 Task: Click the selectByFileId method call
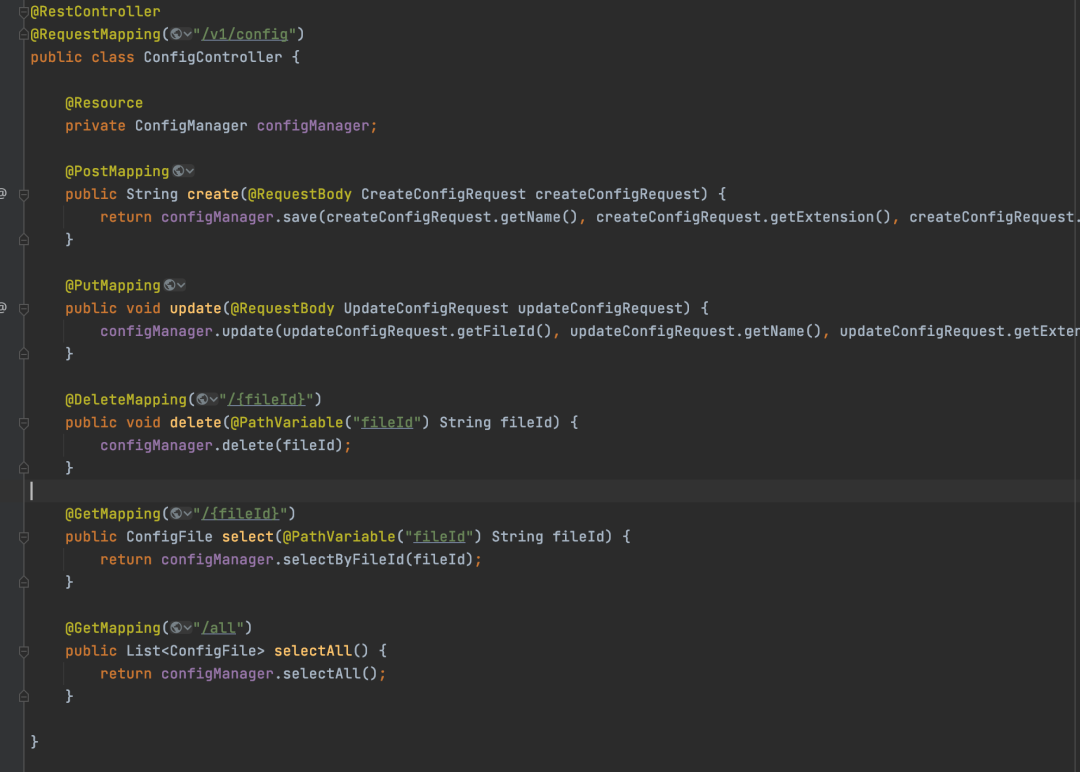tap(344, 560)
